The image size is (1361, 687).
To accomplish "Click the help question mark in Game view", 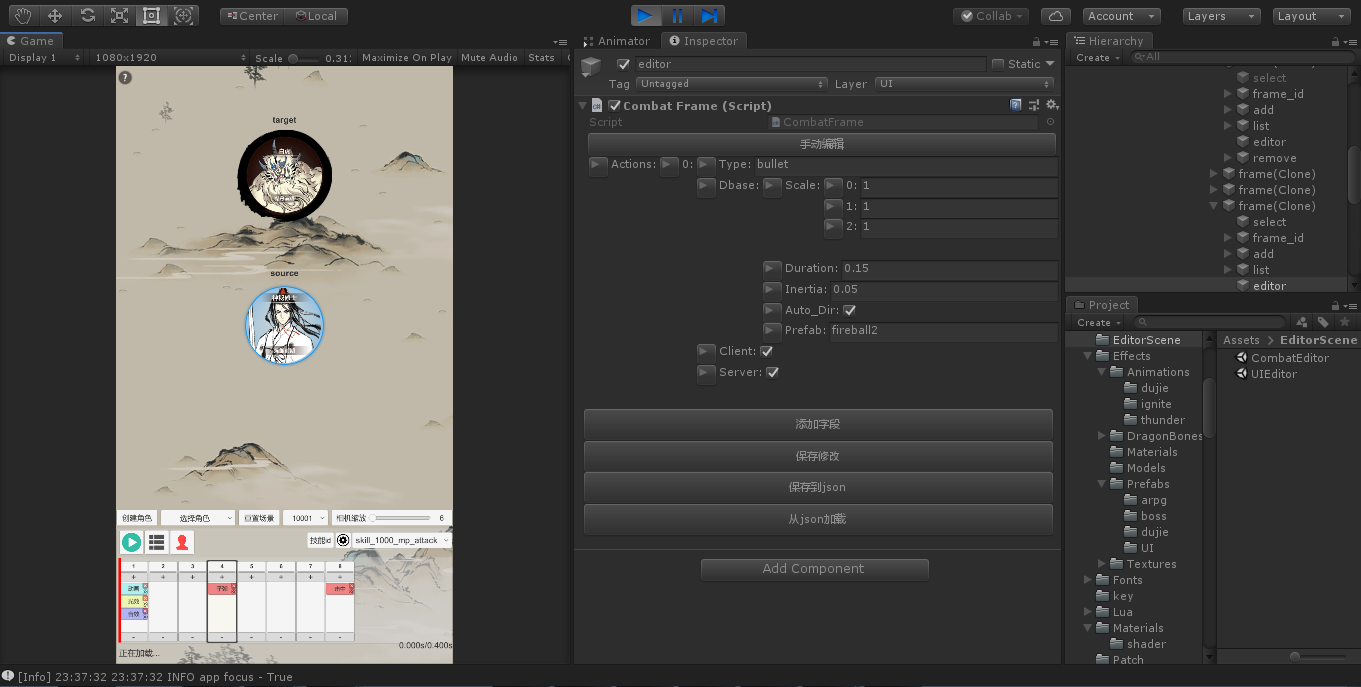I will click(125, 77).
